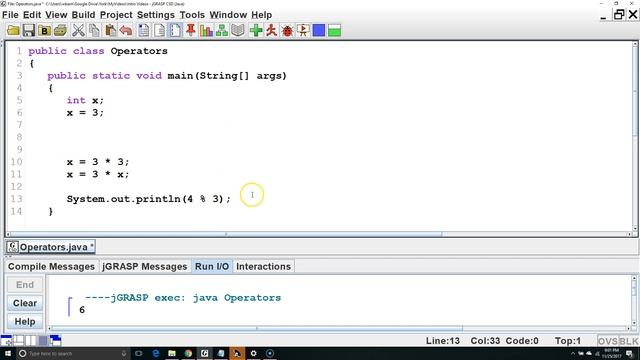Undo last edit with red arrow icon

126,31
